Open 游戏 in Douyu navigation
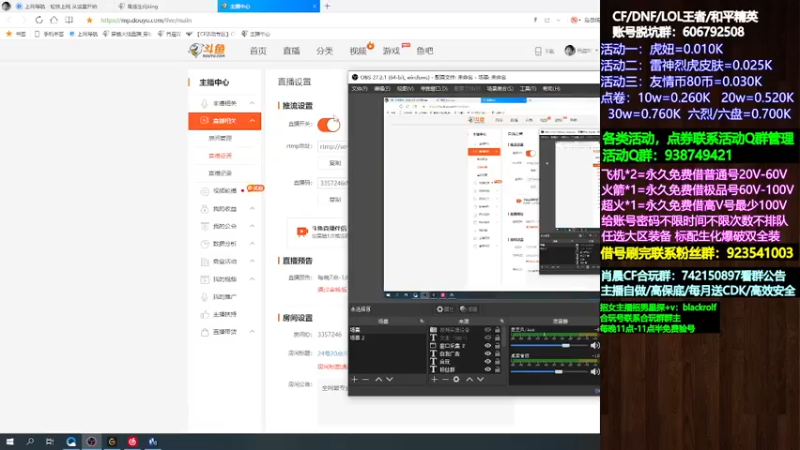This screenshot has height=450, width=800. [x=391, y=51]
